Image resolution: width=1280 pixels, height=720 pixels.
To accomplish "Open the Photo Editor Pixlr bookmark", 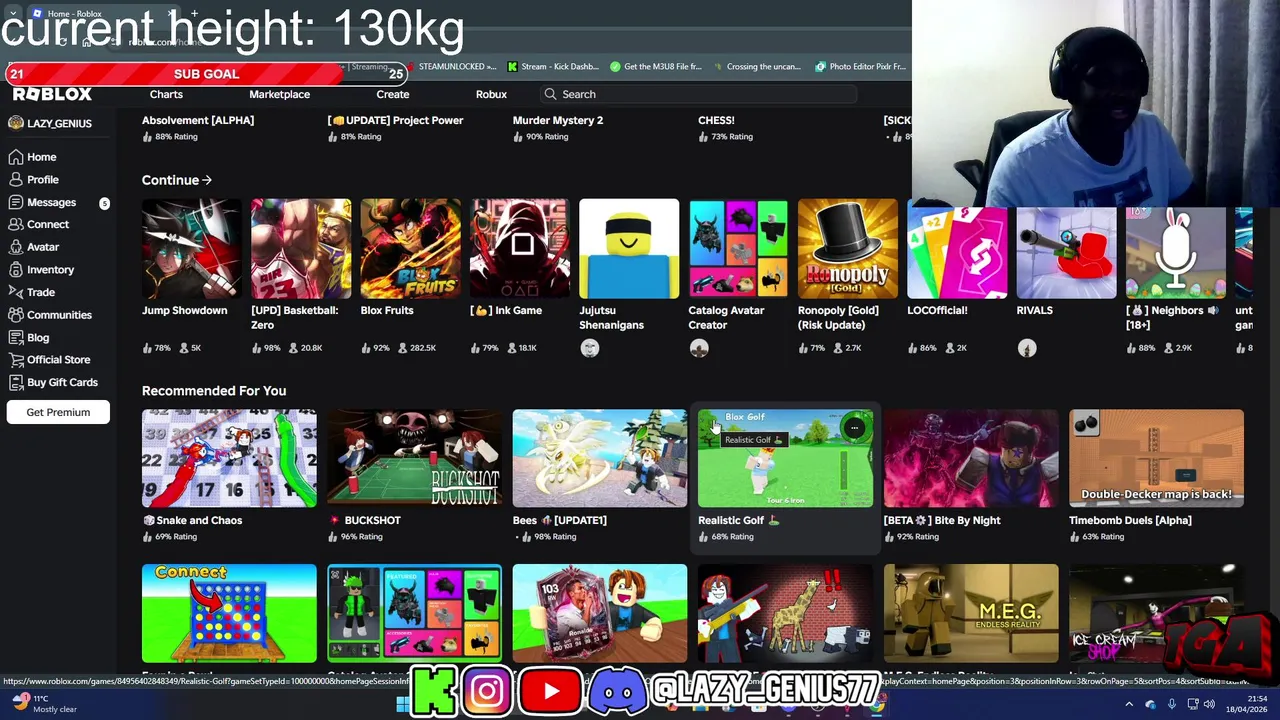I will [x=860, y=67].
